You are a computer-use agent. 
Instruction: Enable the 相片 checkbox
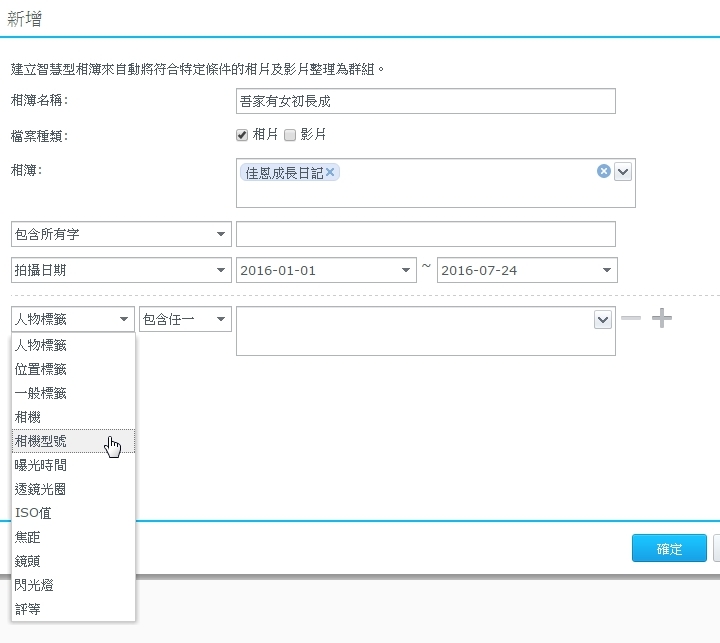coord(241,134)
